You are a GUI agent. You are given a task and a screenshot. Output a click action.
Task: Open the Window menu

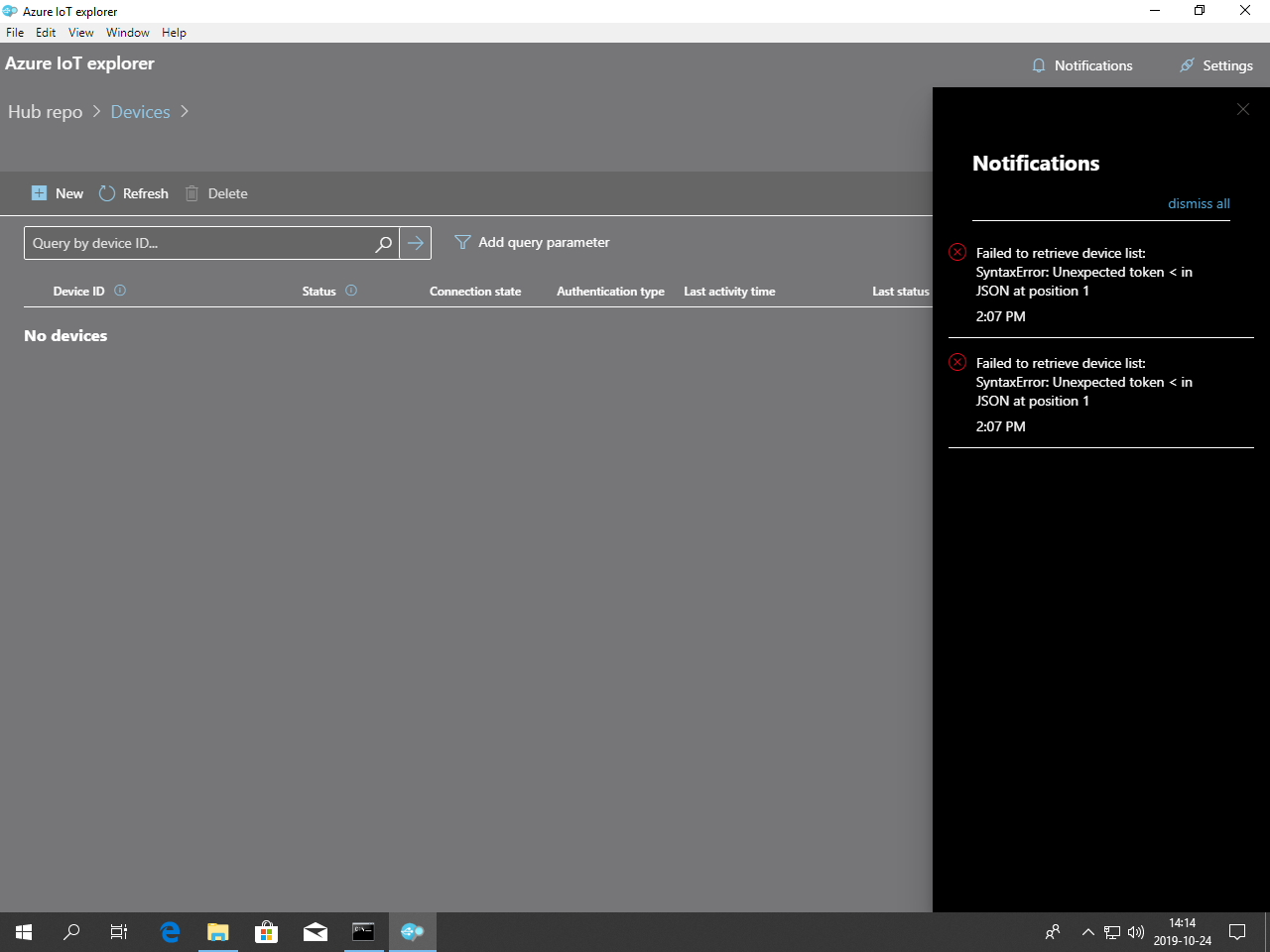pos(127,32)
